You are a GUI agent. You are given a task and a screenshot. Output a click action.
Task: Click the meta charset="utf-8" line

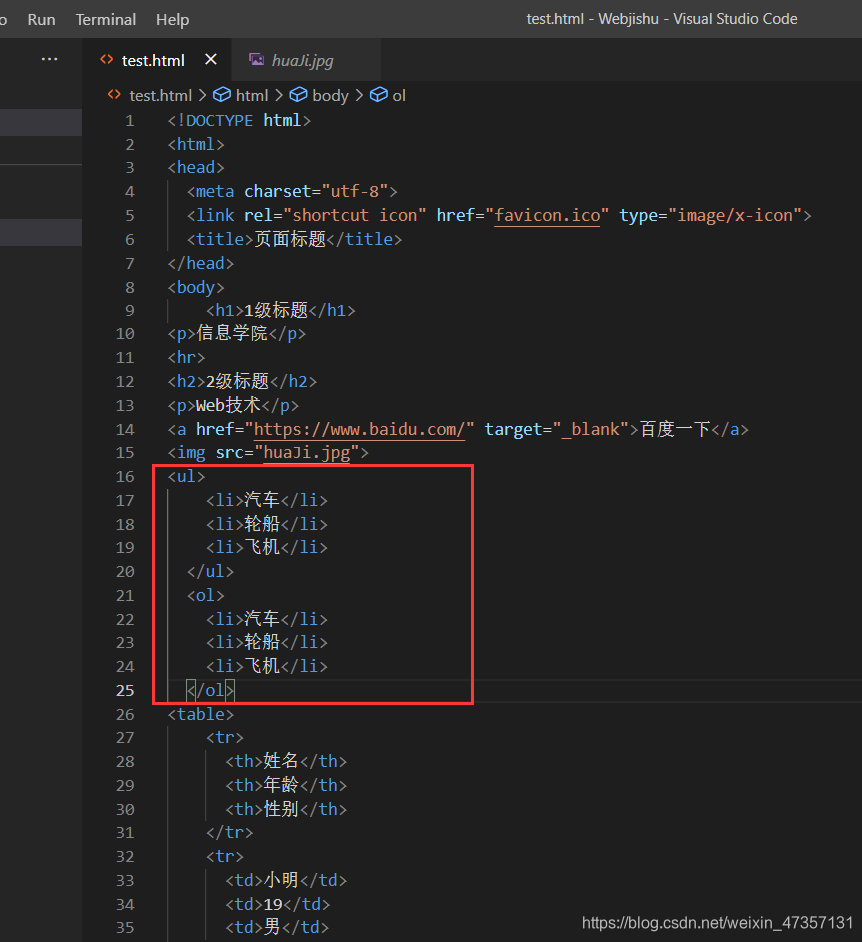click(x=292, y=192)
